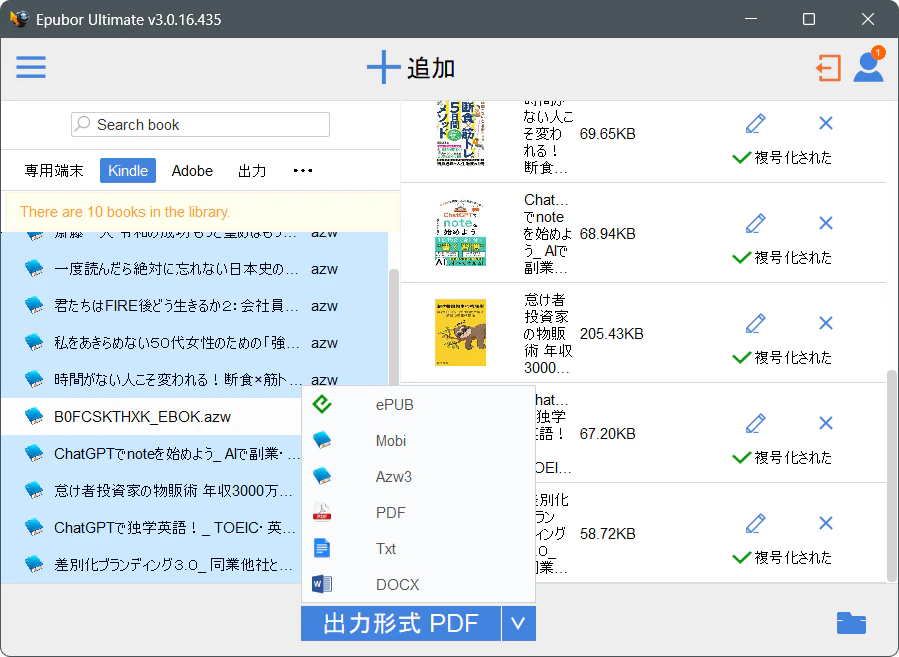Click book icon beside B0FCSKTHXK_EBOK.azw
This screenshot has width=899, height=657.
tap(34, 416)
